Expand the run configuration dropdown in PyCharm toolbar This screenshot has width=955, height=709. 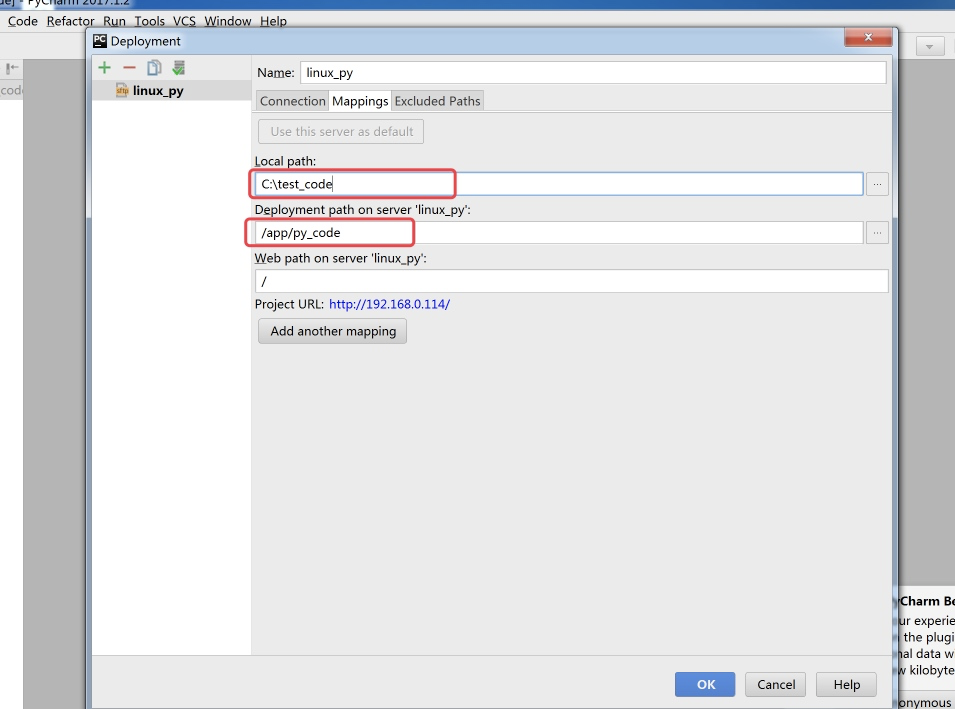[x=929, y=46]
